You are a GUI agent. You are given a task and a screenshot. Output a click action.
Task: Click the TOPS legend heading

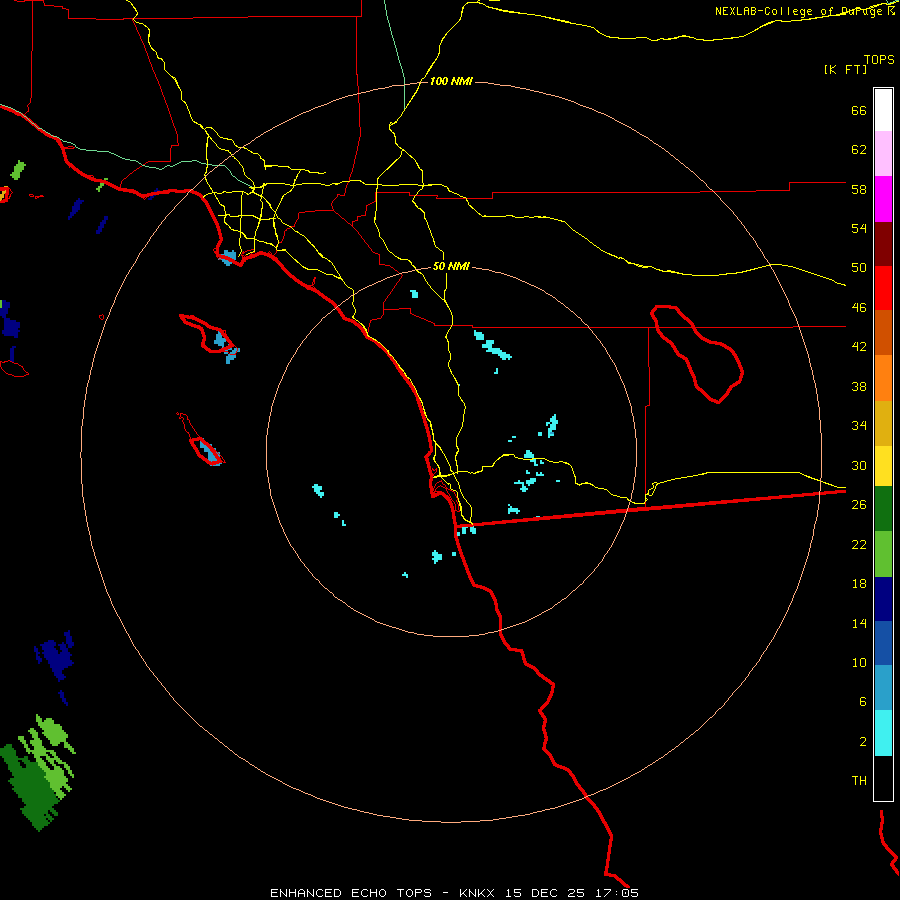tap(879, 59)
